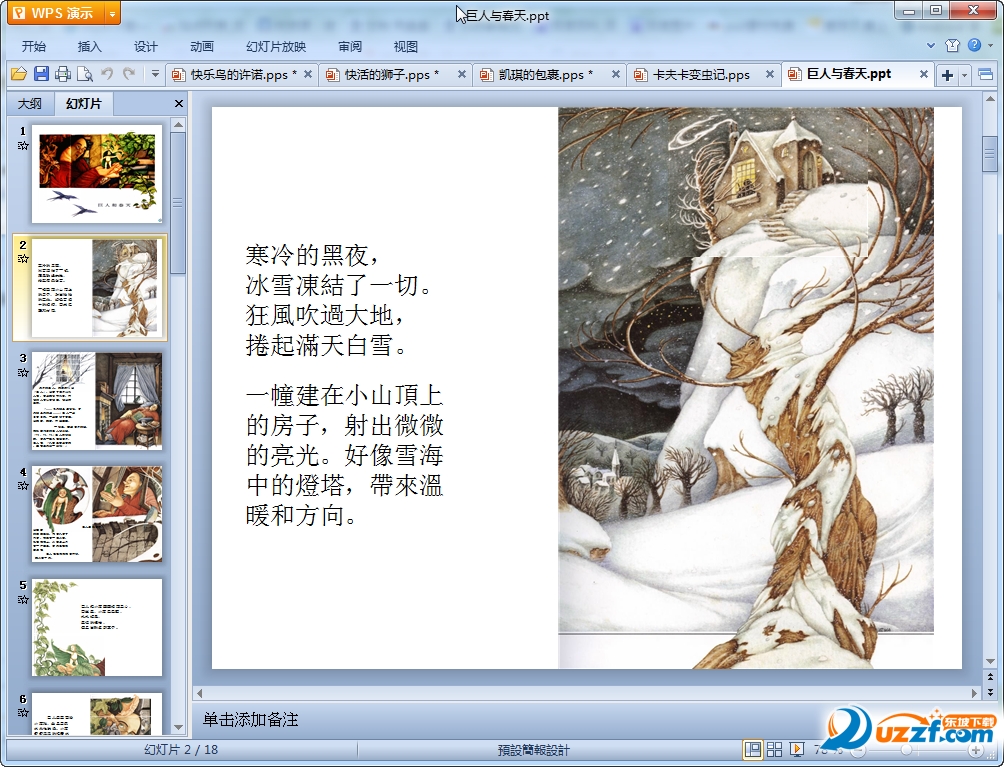
Task: Click the zoom slider handle
Action: [906, 750]
